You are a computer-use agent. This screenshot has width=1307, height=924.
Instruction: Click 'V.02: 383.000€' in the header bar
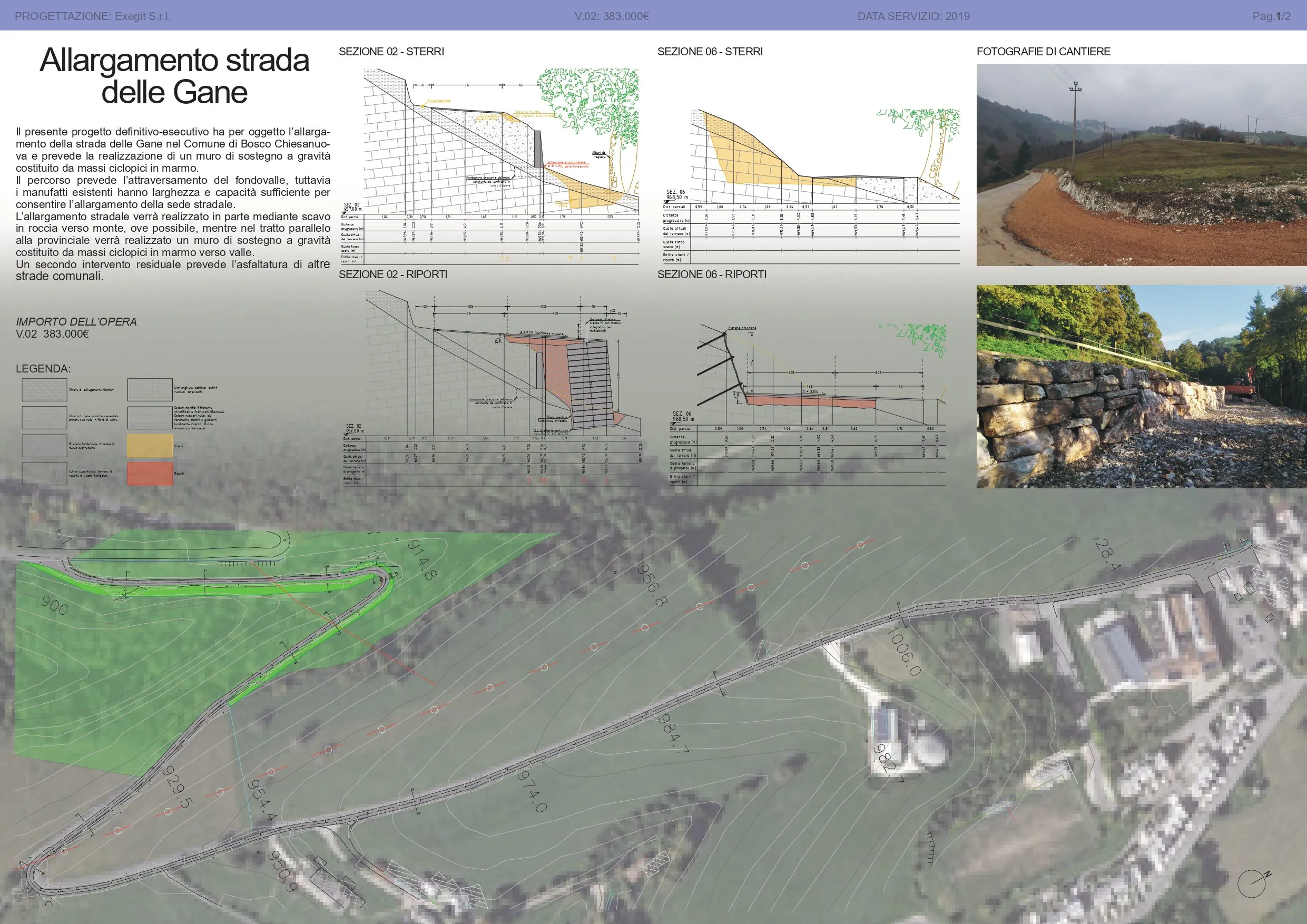(612, 16)
